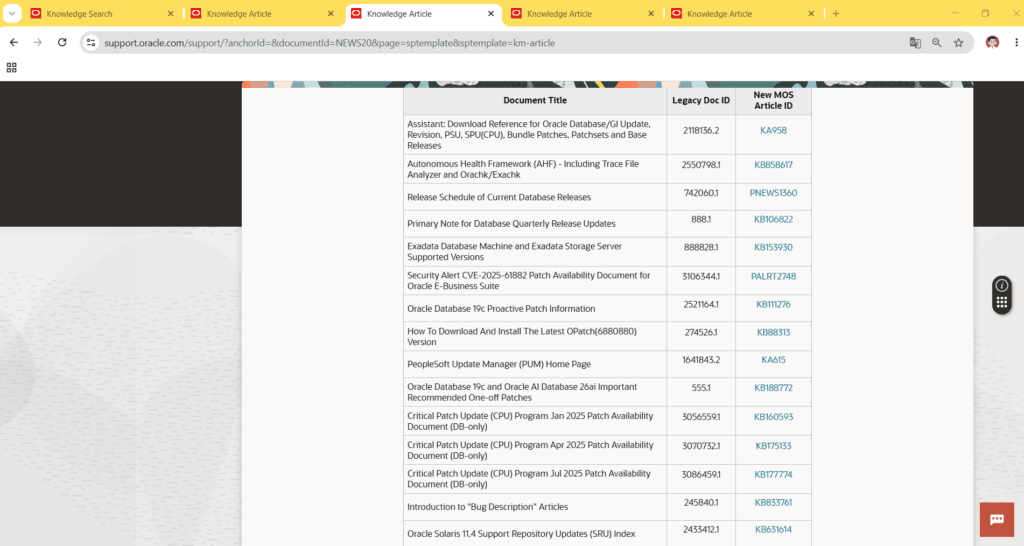This screenshot has width=1024, height=546.
Task: Switch to the fourth Knowledge Article tab
Action: (583, 13)
